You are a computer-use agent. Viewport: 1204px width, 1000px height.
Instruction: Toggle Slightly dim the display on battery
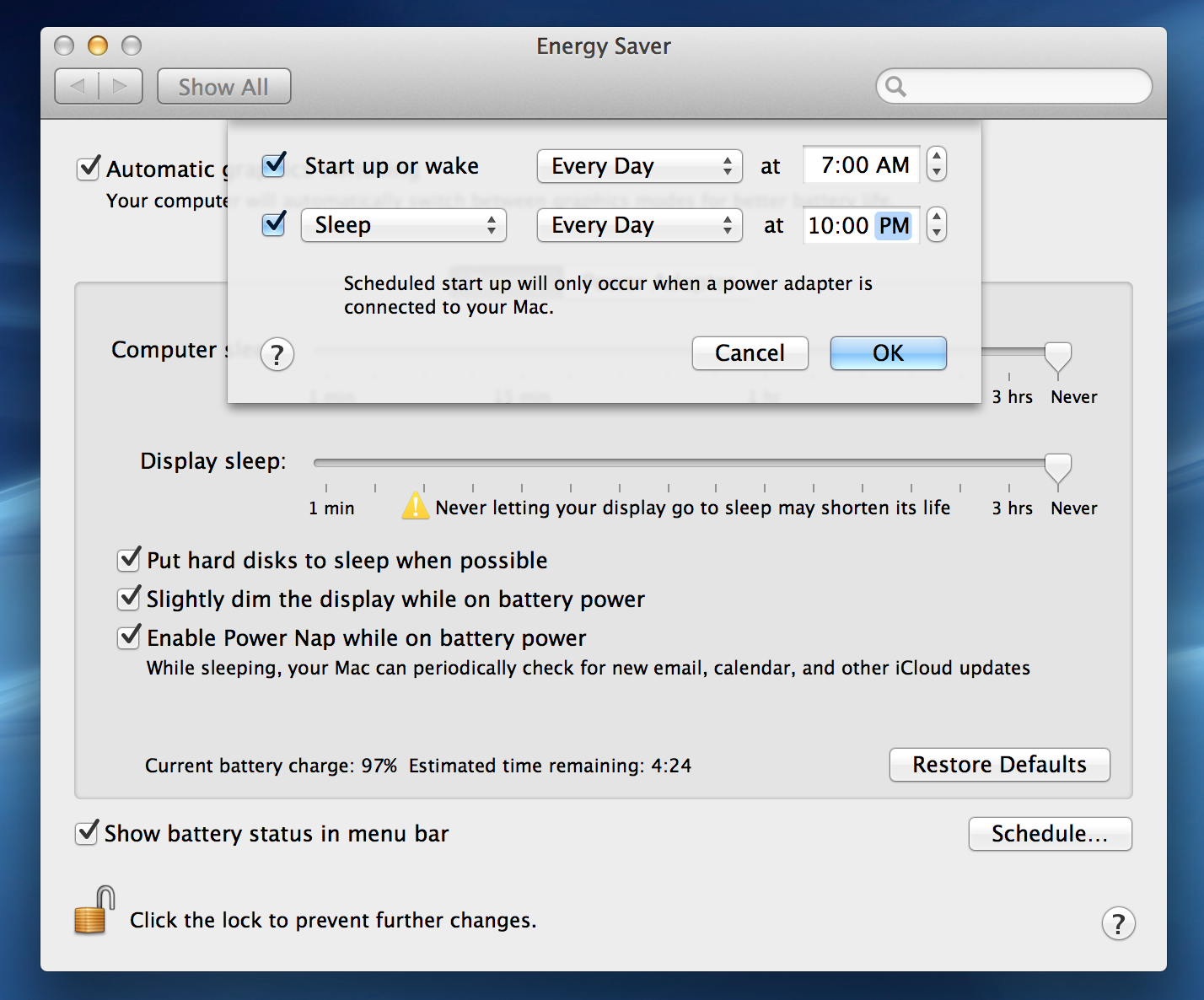pos(128,598)
